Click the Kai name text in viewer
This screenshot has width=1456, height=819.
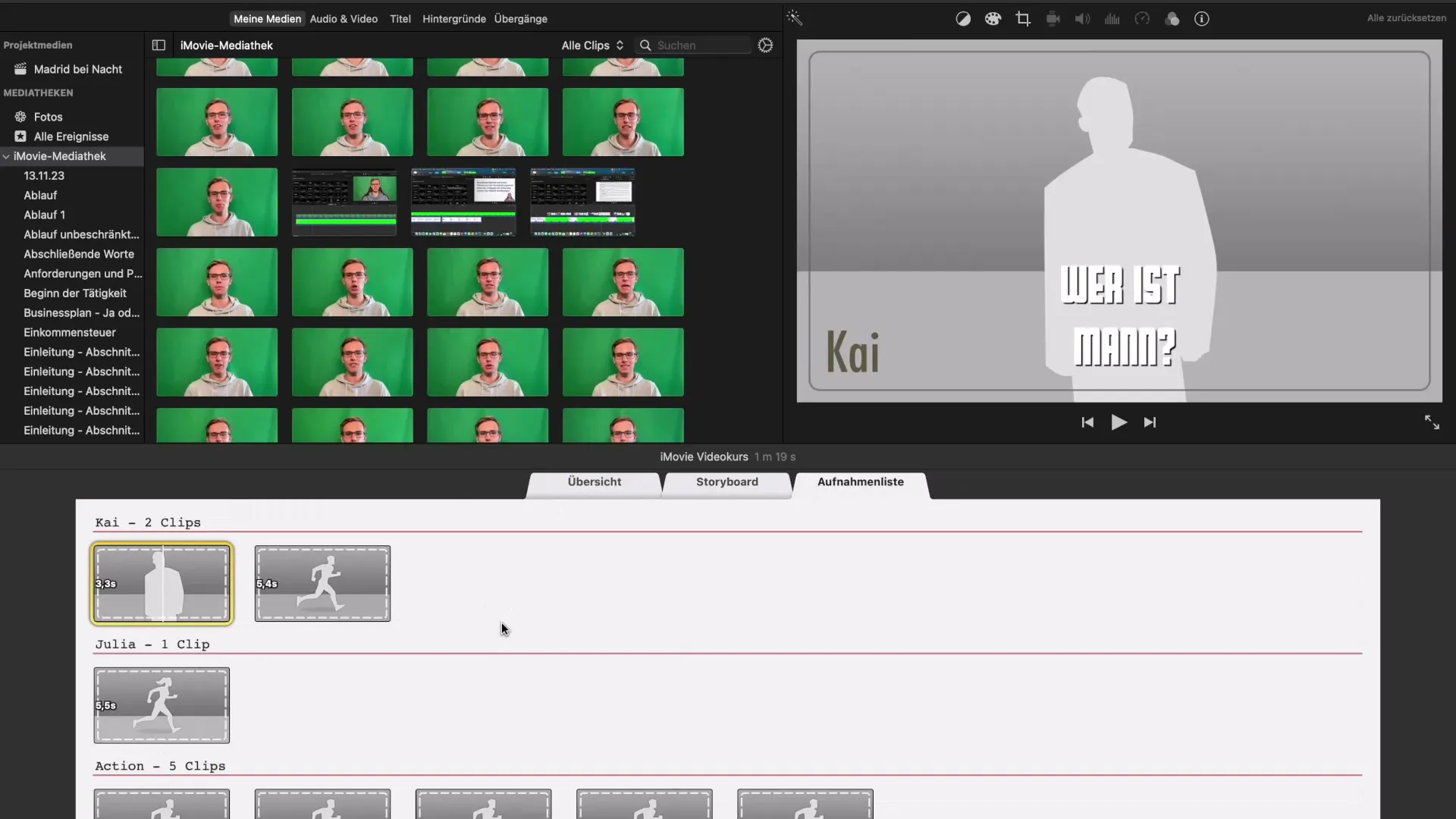852,353
